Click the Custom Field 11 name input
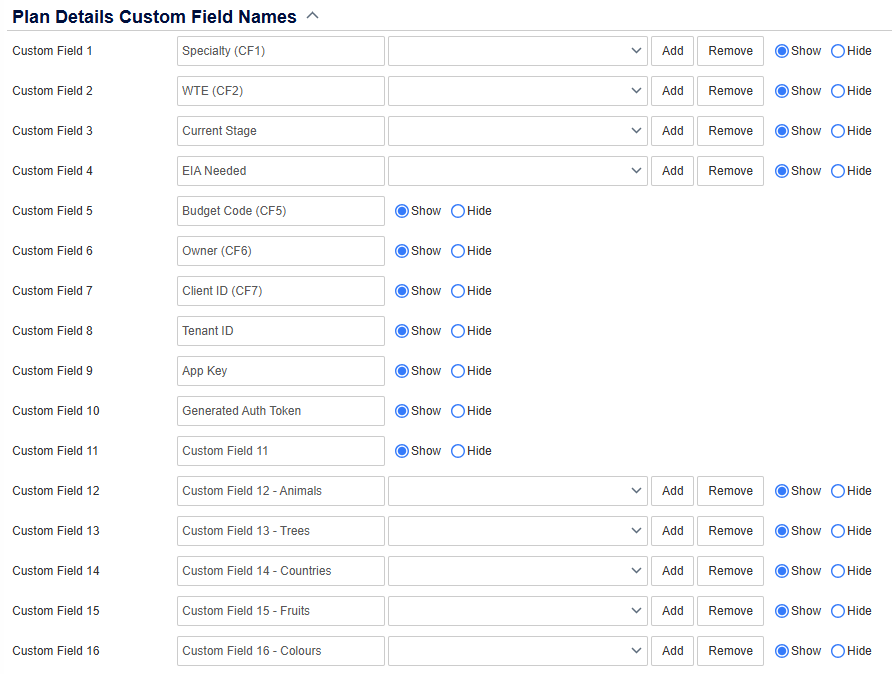Image resolution: width=892 pixels, height=674 pixels. pyautogui.click(x=280, y=451)
